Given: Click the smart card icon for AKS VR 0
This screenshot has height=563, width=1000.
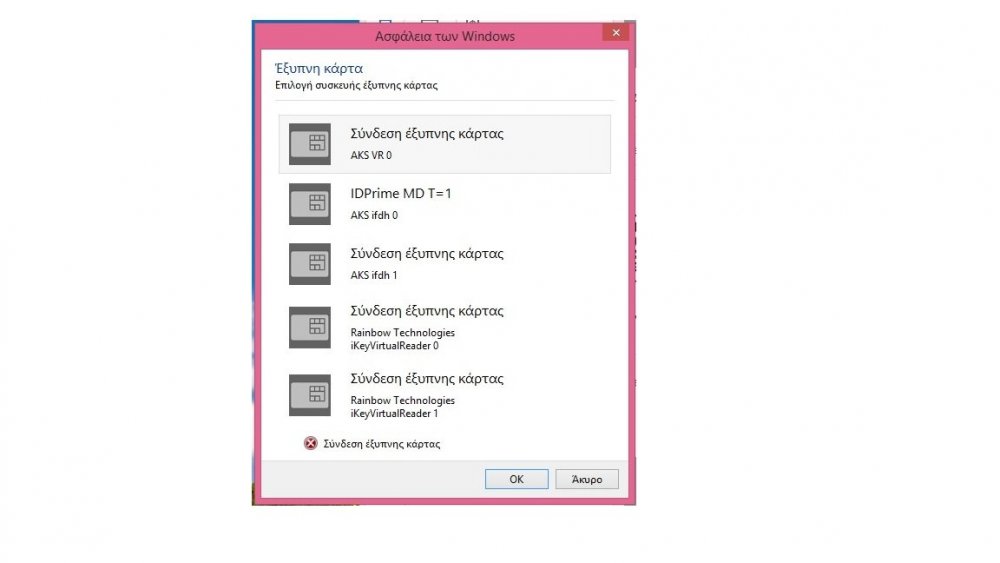Looking at the screenshot, I should point(310,144).
